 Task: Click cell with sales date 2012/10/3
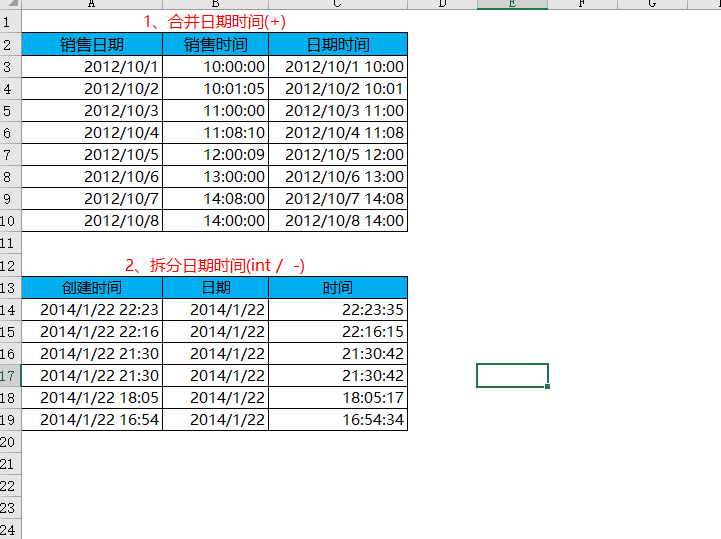pyautogui.click(x=92, y=111)
